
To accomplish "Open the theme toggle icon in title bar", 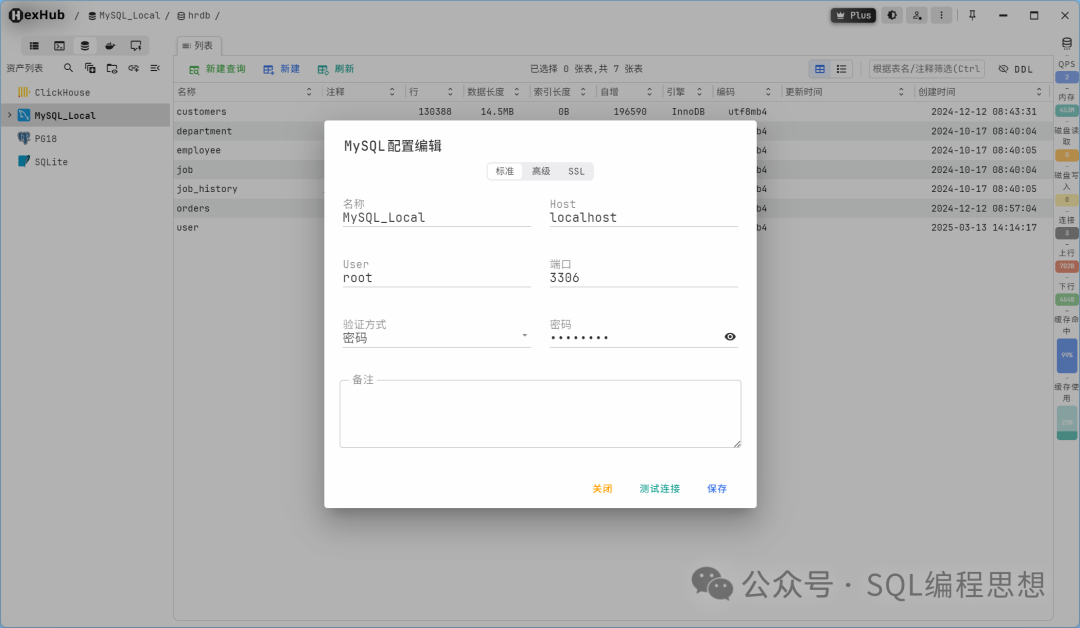I will [892, 15].
